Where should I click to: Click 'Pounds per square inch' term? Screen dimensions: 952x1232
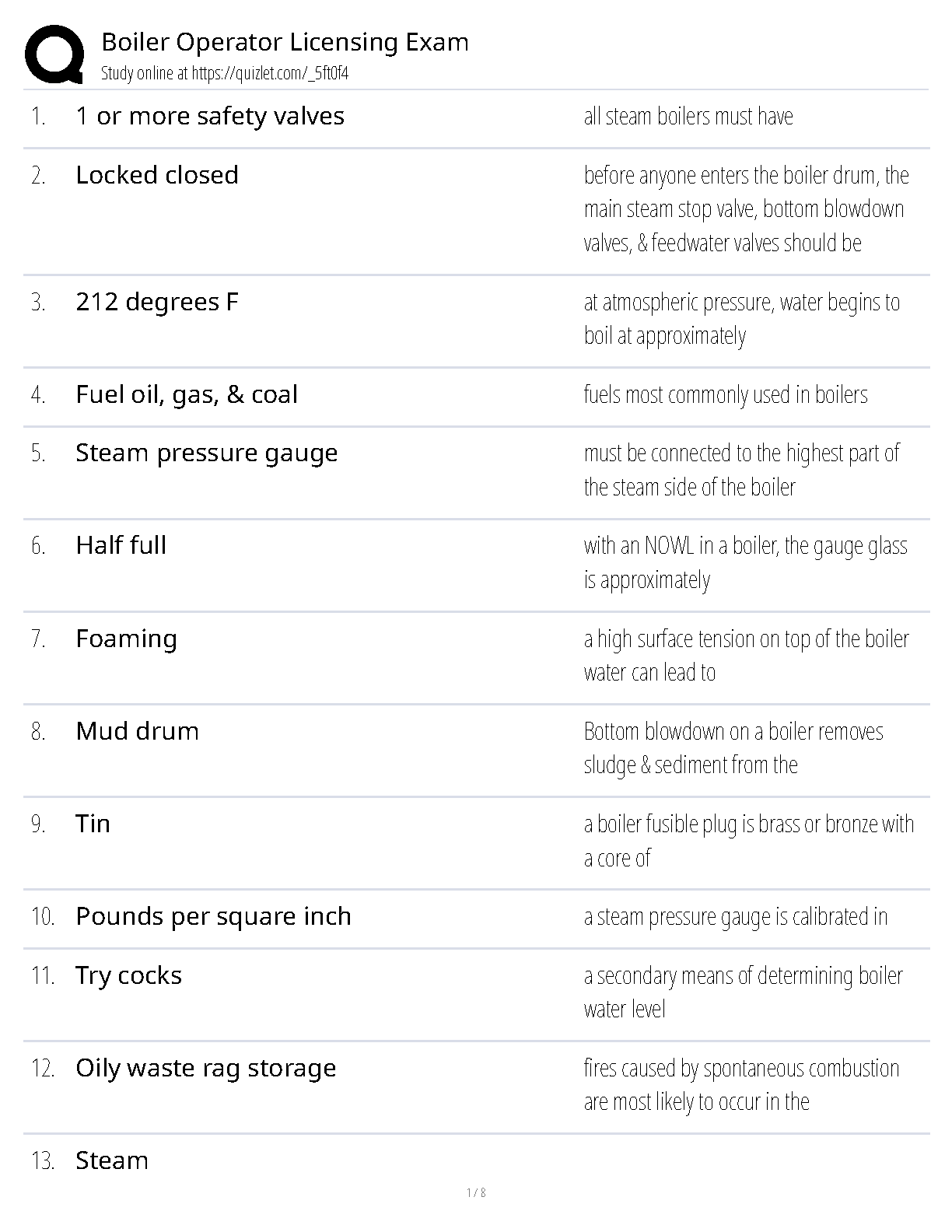(214, 917)
